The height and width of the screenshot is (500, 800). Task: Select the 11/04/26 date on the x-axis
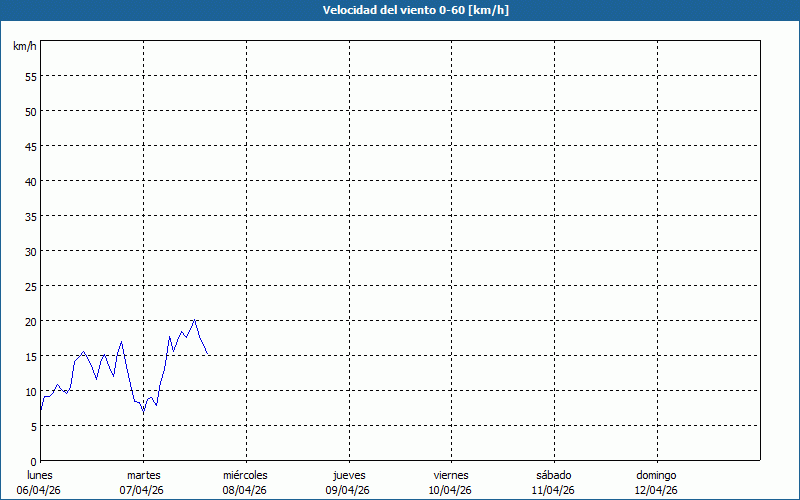tap(553, 490)
